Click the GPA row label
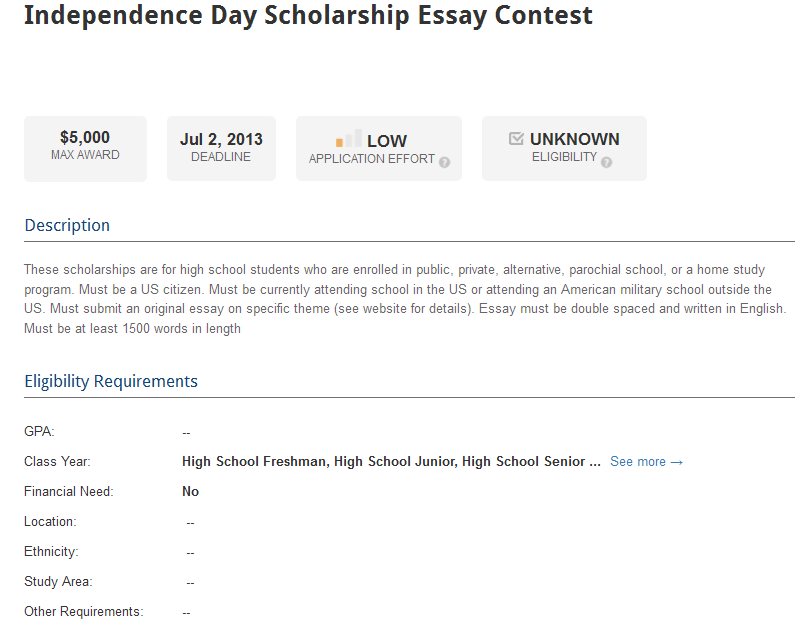The width and height of the screenshot is (811, 640). 39,431
